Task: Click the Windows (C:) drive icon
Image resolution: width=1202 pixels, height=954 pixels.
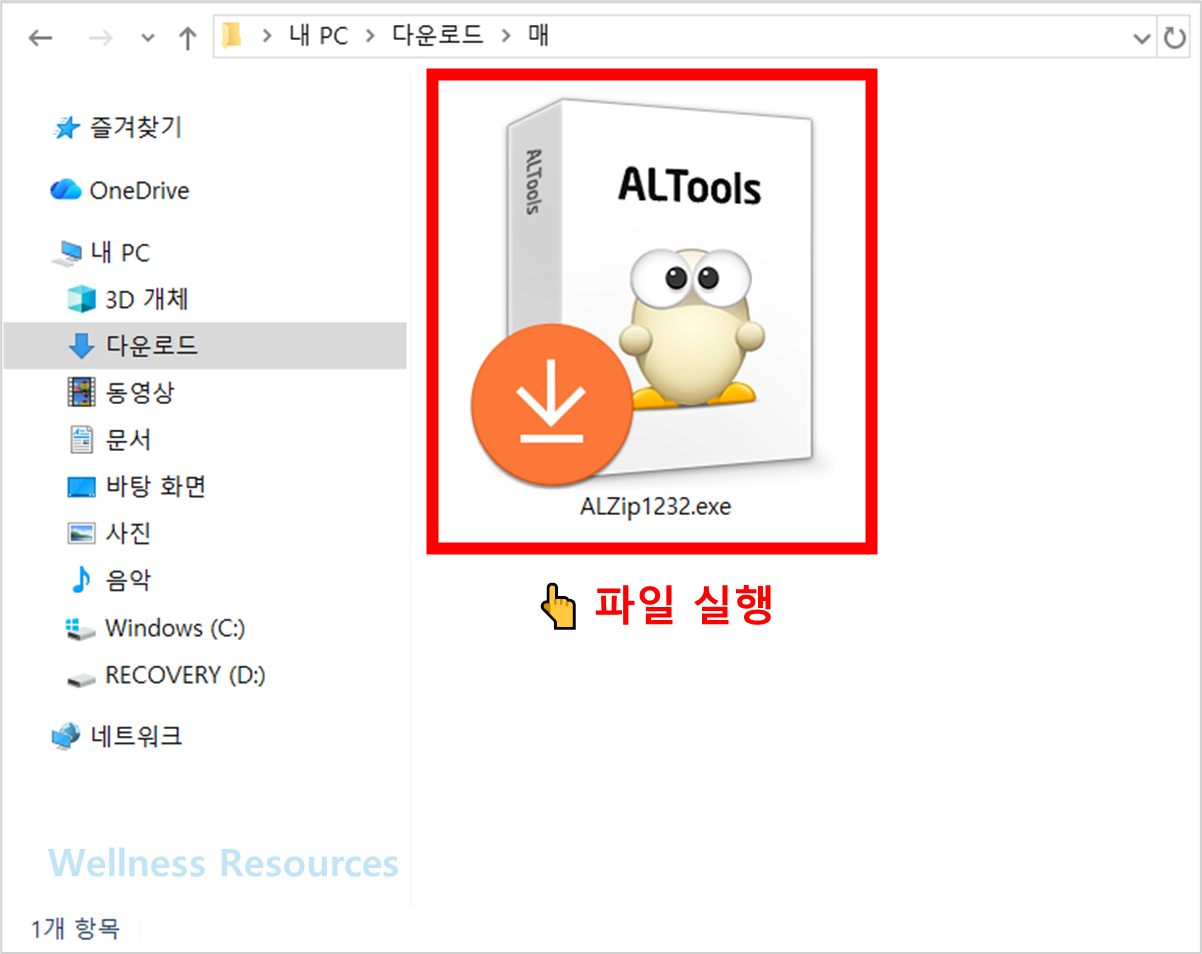Action: tap(80, 628)
